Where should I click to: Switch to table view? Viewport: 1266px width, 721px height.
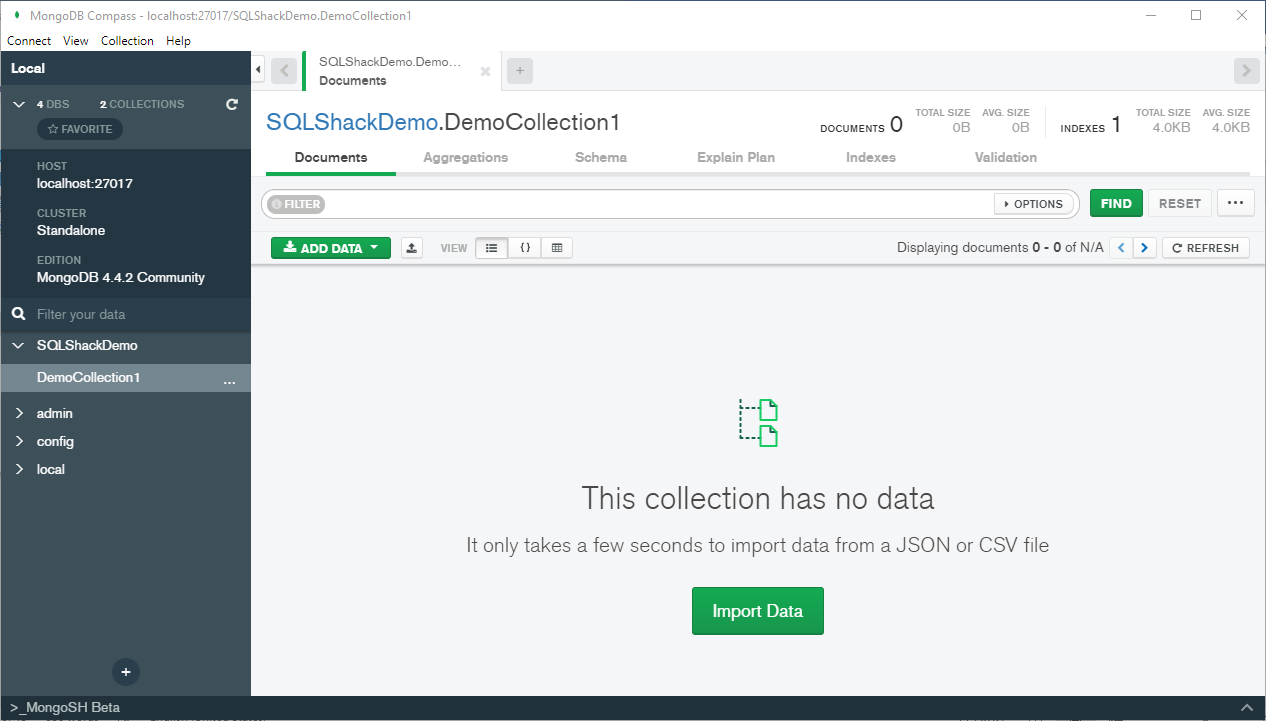point(557,248)
